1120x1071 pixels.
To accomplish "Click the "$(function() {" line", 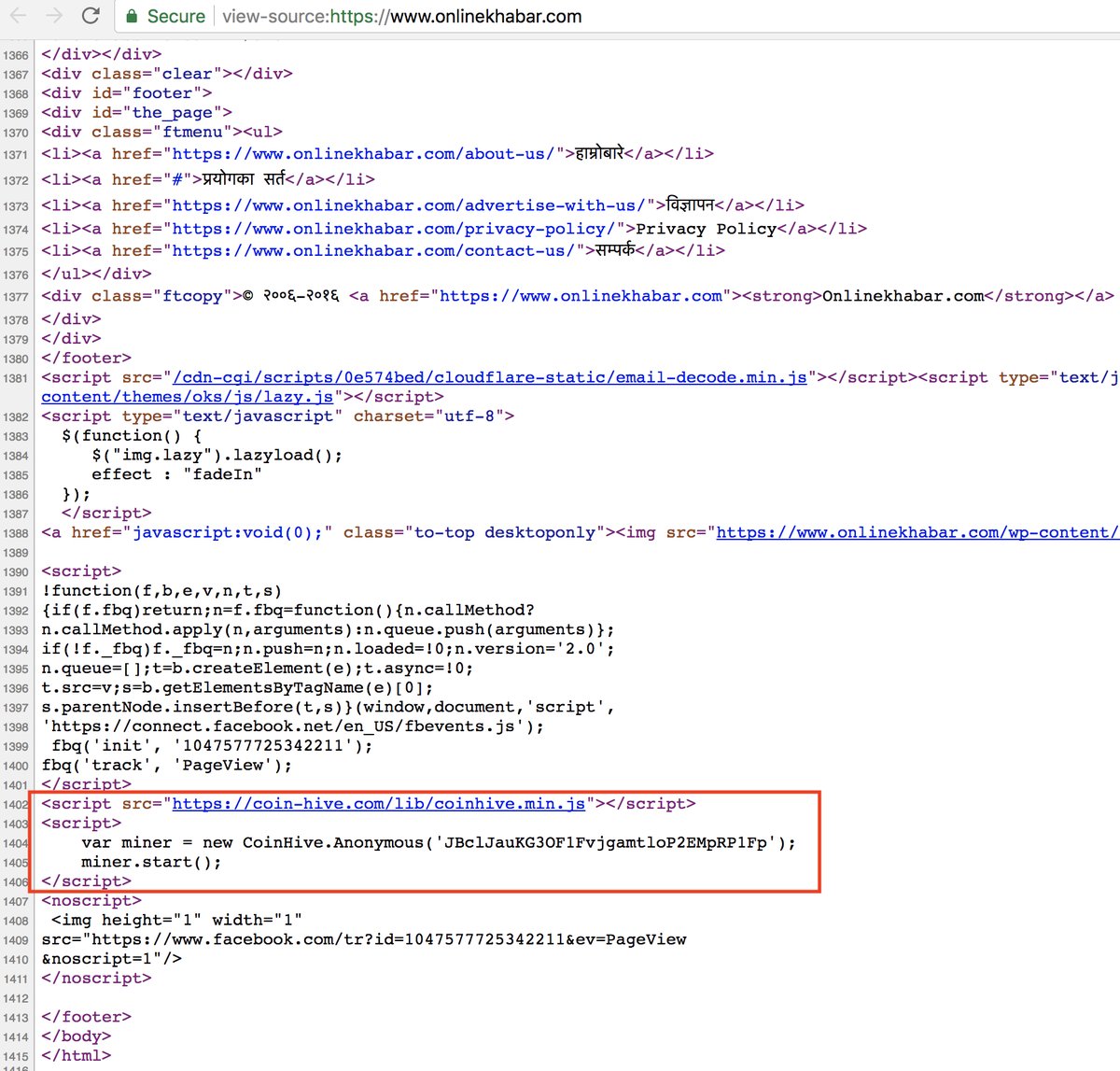I will click(x=132, y=436).
